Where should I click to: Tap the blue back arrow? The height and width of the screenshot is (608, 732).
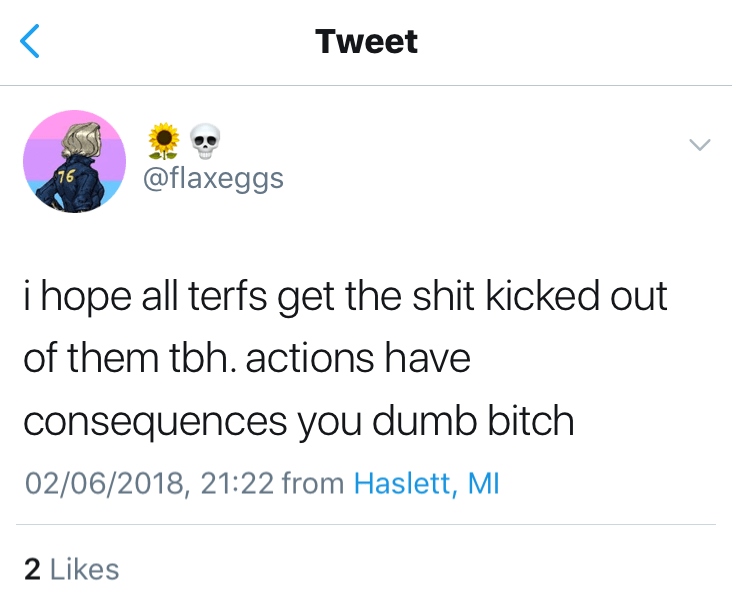[31, 42]
